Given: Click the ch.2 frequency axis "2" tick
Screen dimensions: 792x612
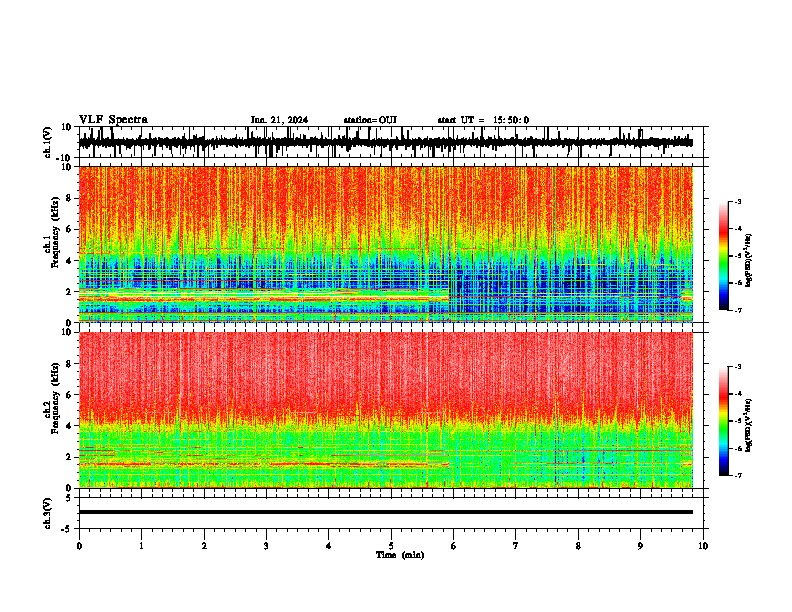Looking at the screenshot, I should pyautogui.click(x=69, y=457).
